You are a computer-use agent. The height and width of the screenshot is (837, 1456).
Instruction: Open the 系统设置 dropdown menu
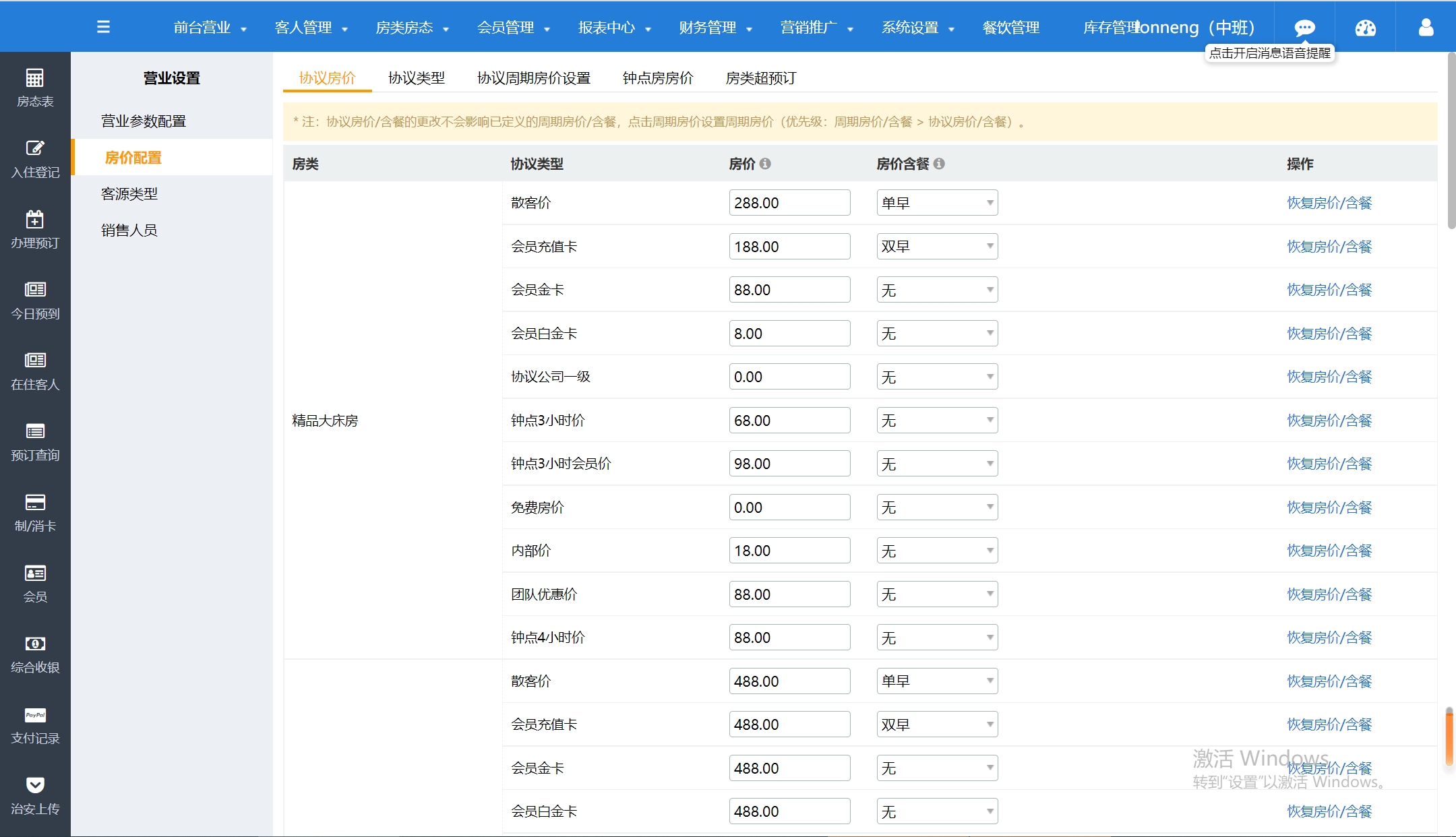(x=917, y=28)
